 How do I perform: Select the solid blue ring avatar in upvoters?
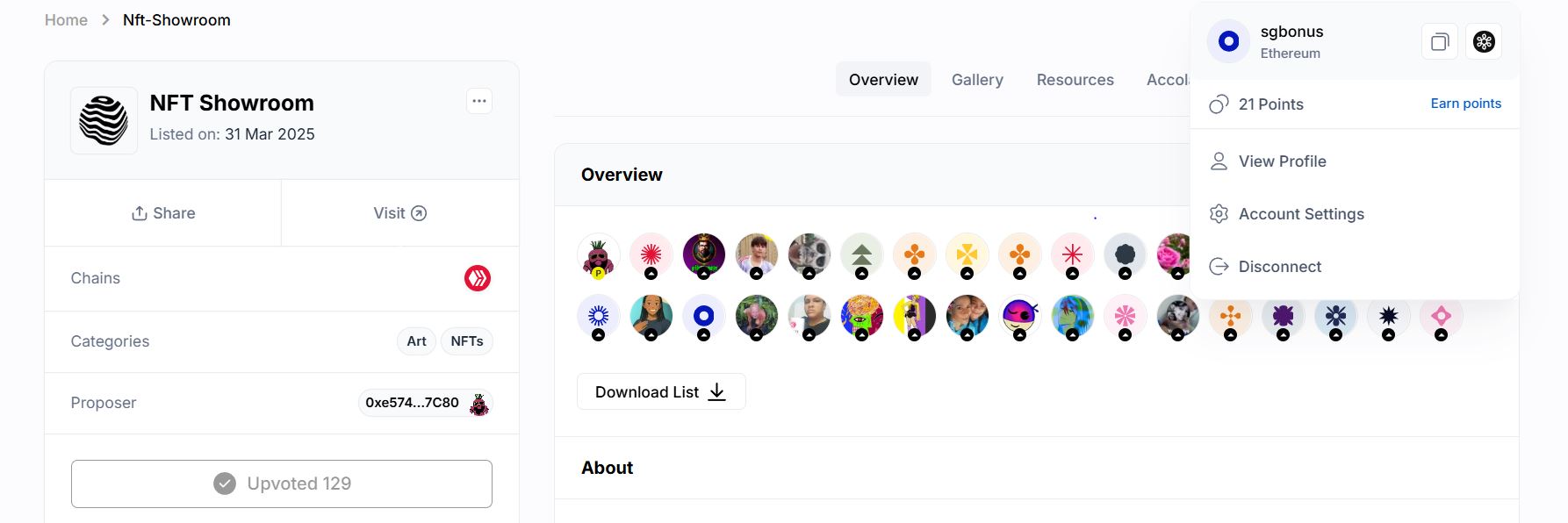(x=704, y=317)
